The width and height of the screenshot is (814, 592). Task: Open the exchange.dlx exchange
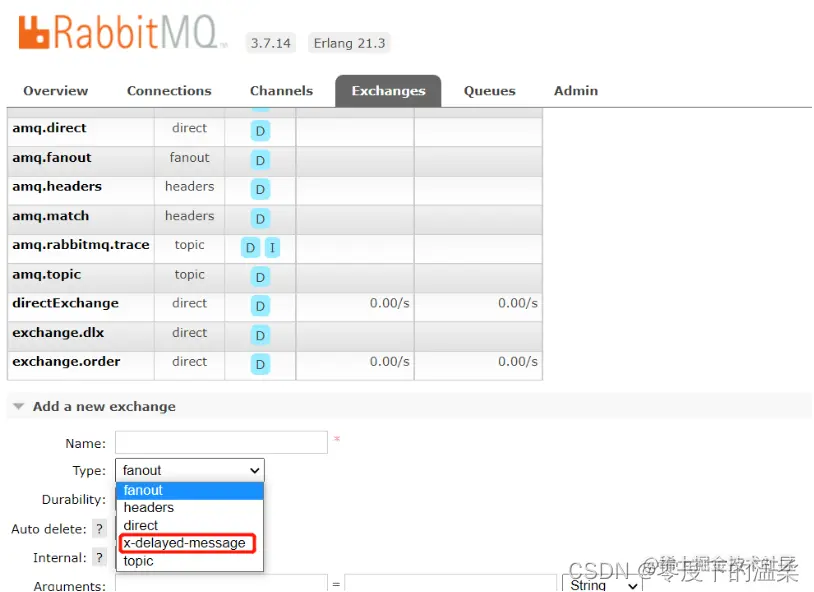click(58, 332)
